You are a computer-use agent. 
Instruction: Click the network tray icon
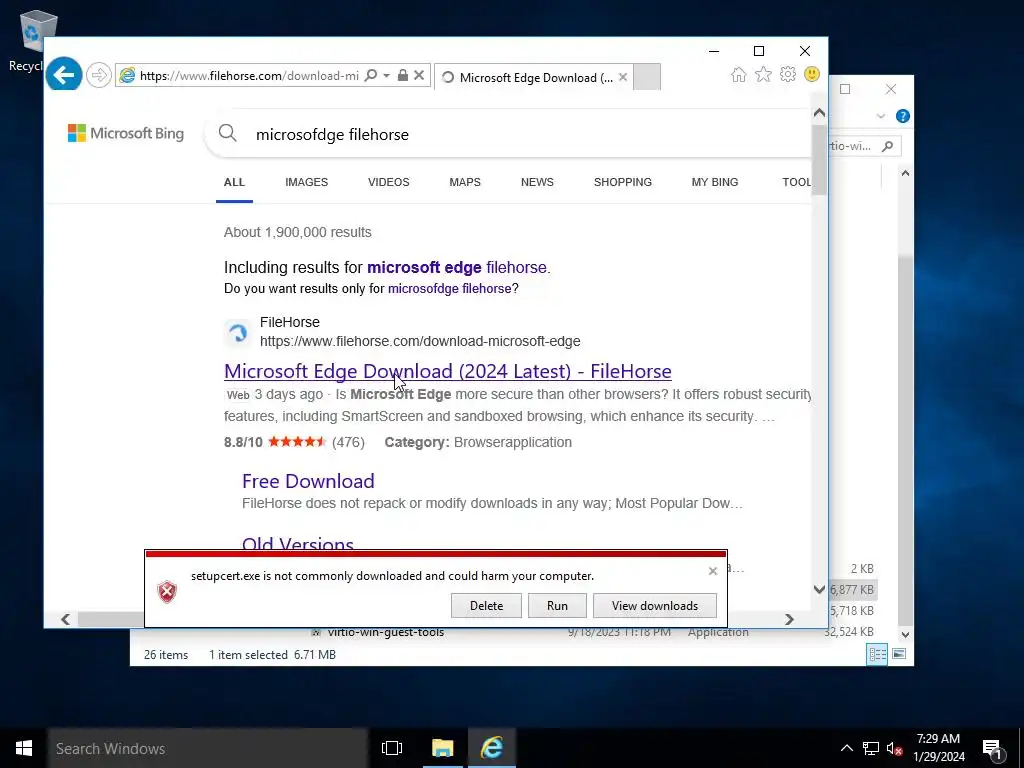click(x=871, y=748)
